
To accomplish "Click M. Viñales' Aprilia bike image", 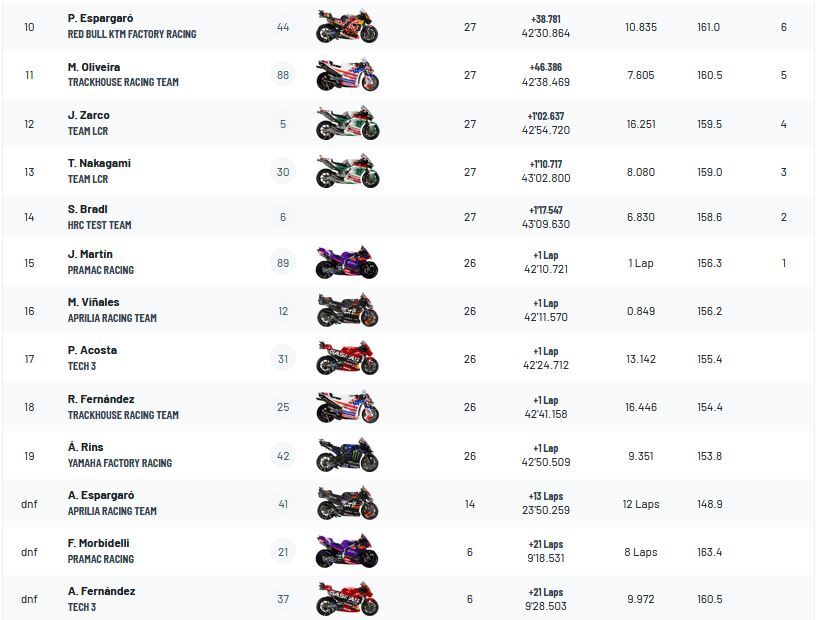I will (x=347, y=311).
